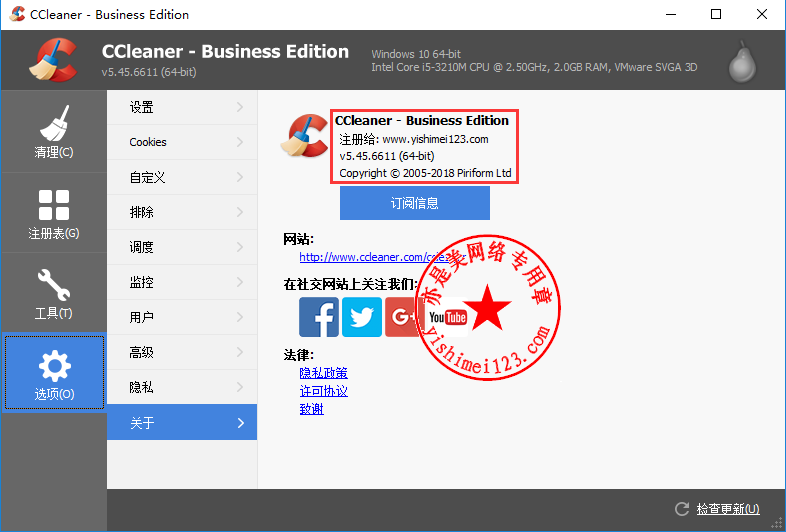Click the chevron next to 调度
This screenshot has width=786, height=532.
[x=240, y=247]
